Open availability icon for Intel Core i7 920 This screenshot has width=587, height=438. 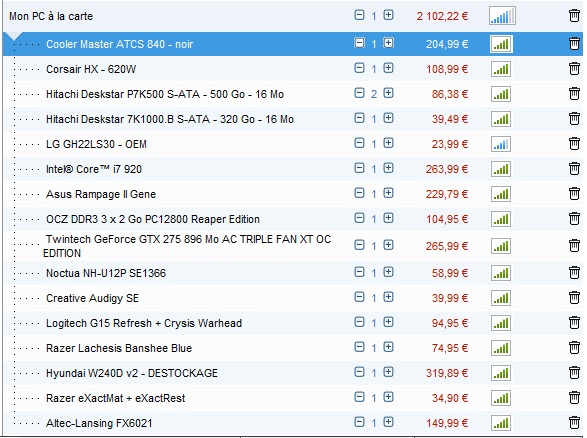pyautogui.click(x=501, y=169)
